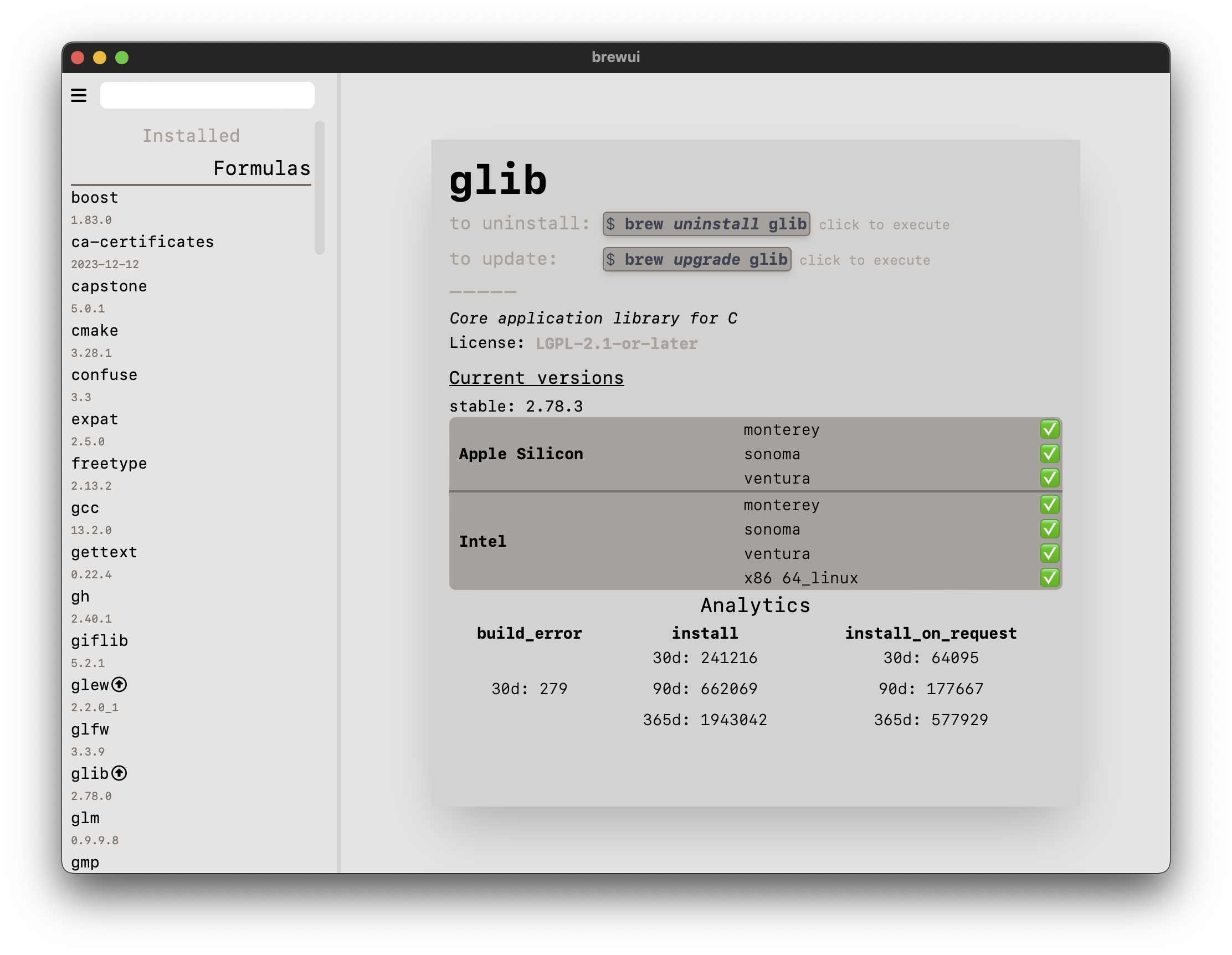Image resolution: width=1232 pixels, height=955 pixels.
Task: Click the green macOS zoom window button
Action: click(x=122, y=58)
